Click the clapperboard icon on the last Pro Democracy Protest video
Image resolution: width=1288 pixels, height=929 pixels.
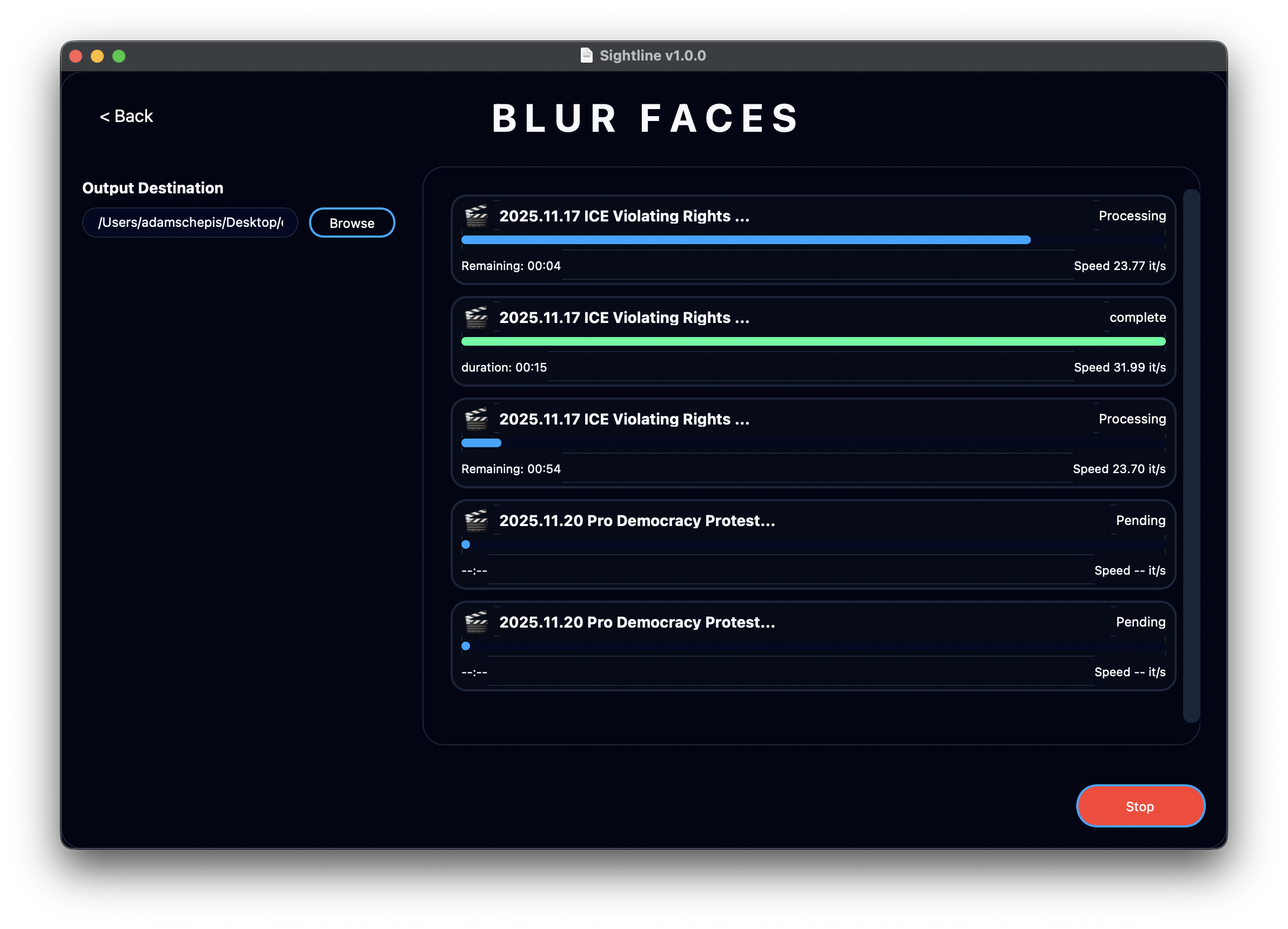point(476,622)
